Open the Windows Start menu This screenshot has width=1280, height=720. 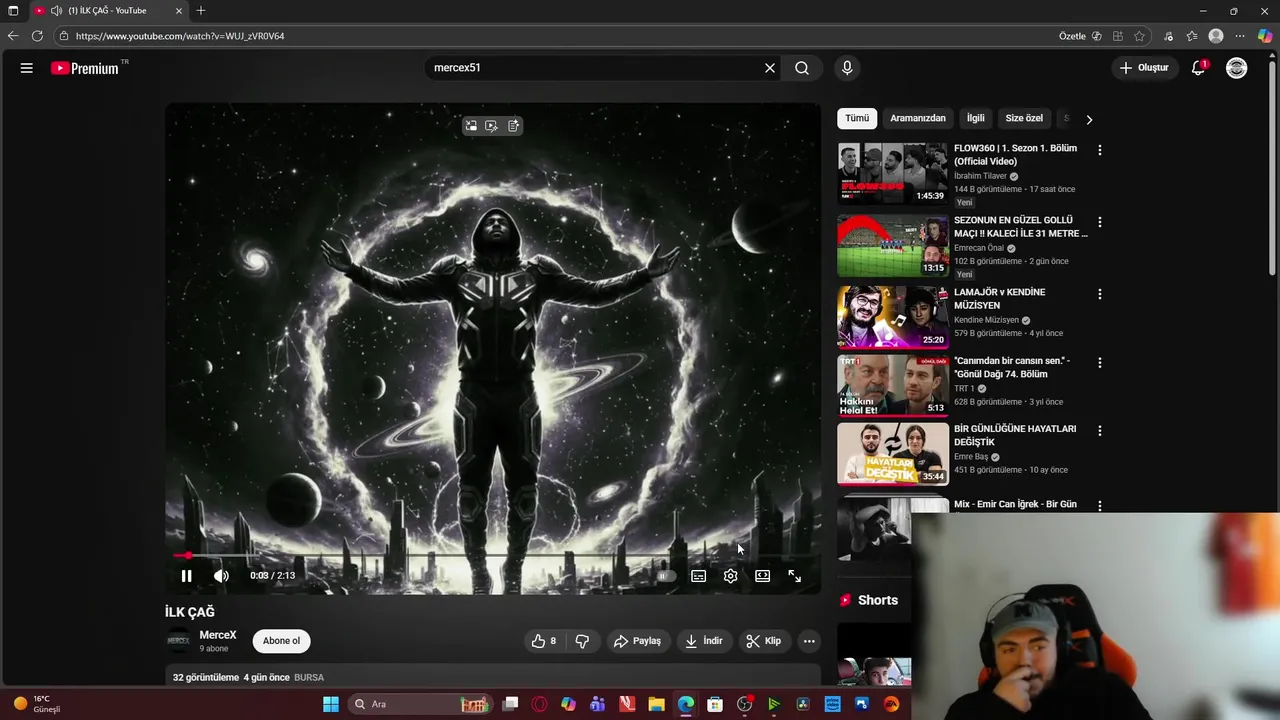(331, 704)
